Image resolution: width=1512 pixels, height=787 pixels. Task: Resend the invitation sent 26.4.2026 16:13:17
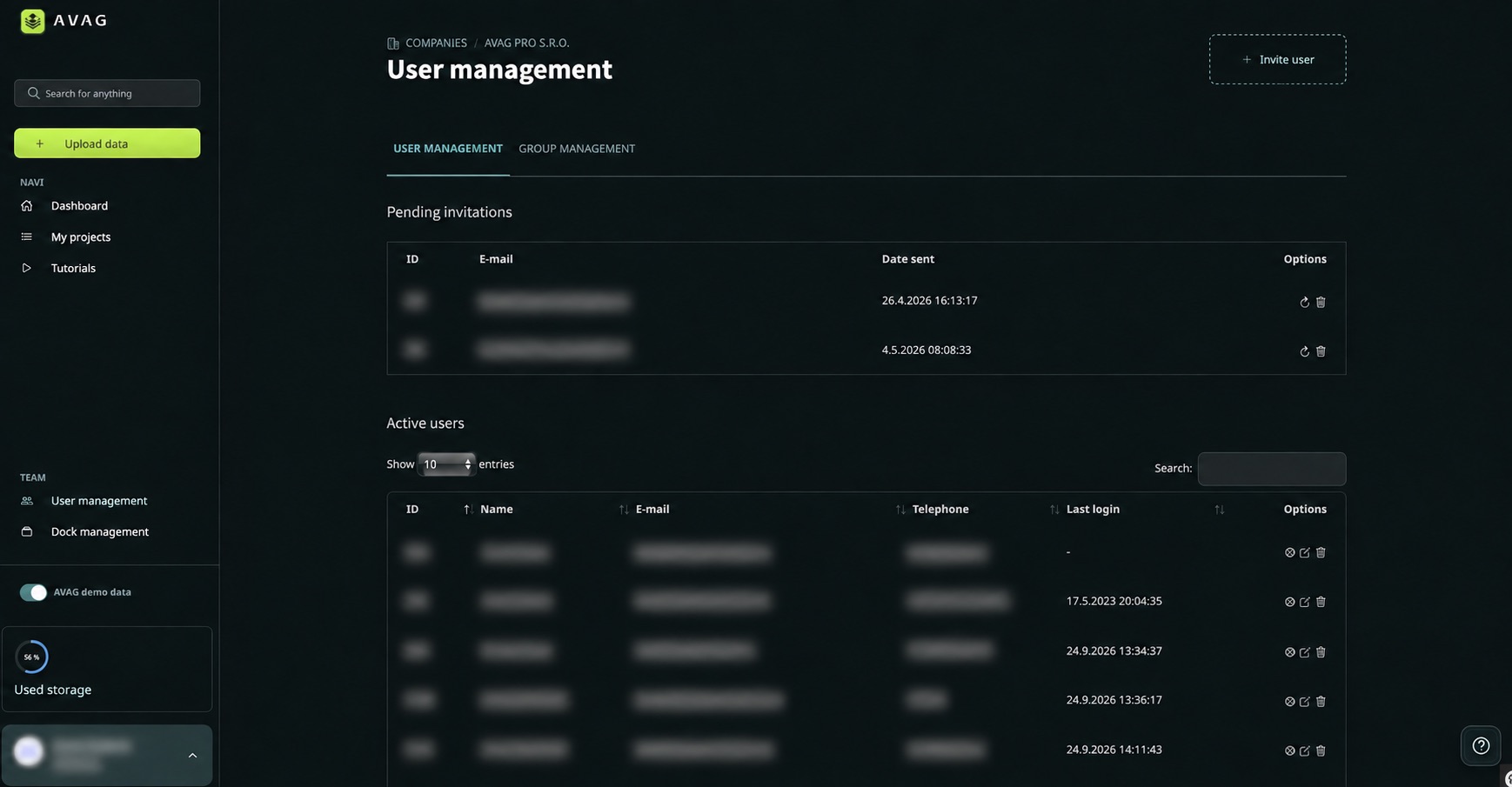point(1304,302)
